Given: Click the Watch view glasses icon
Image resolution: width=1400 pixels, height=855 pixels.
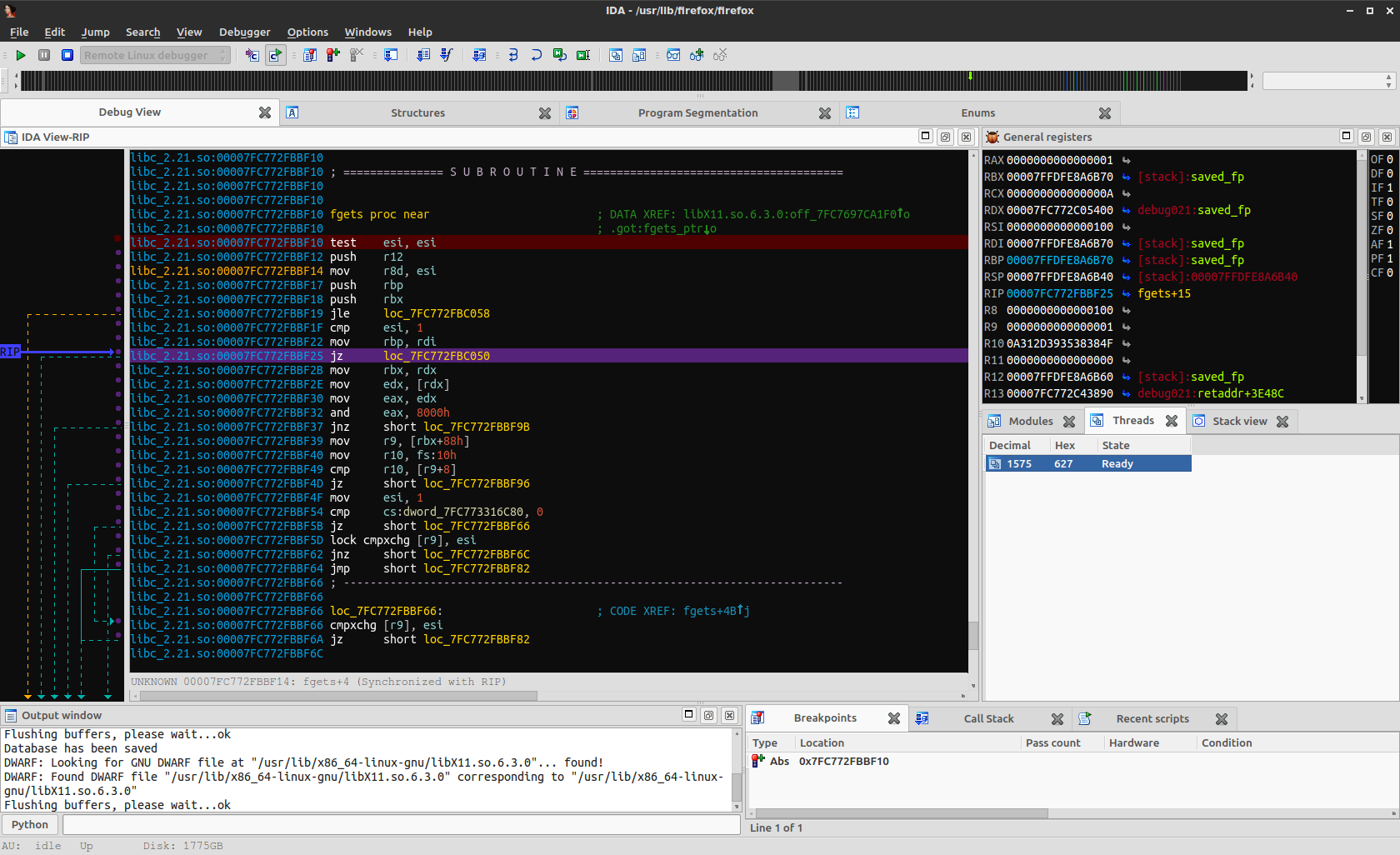Looking at the screenshot, I should point(673,55).
